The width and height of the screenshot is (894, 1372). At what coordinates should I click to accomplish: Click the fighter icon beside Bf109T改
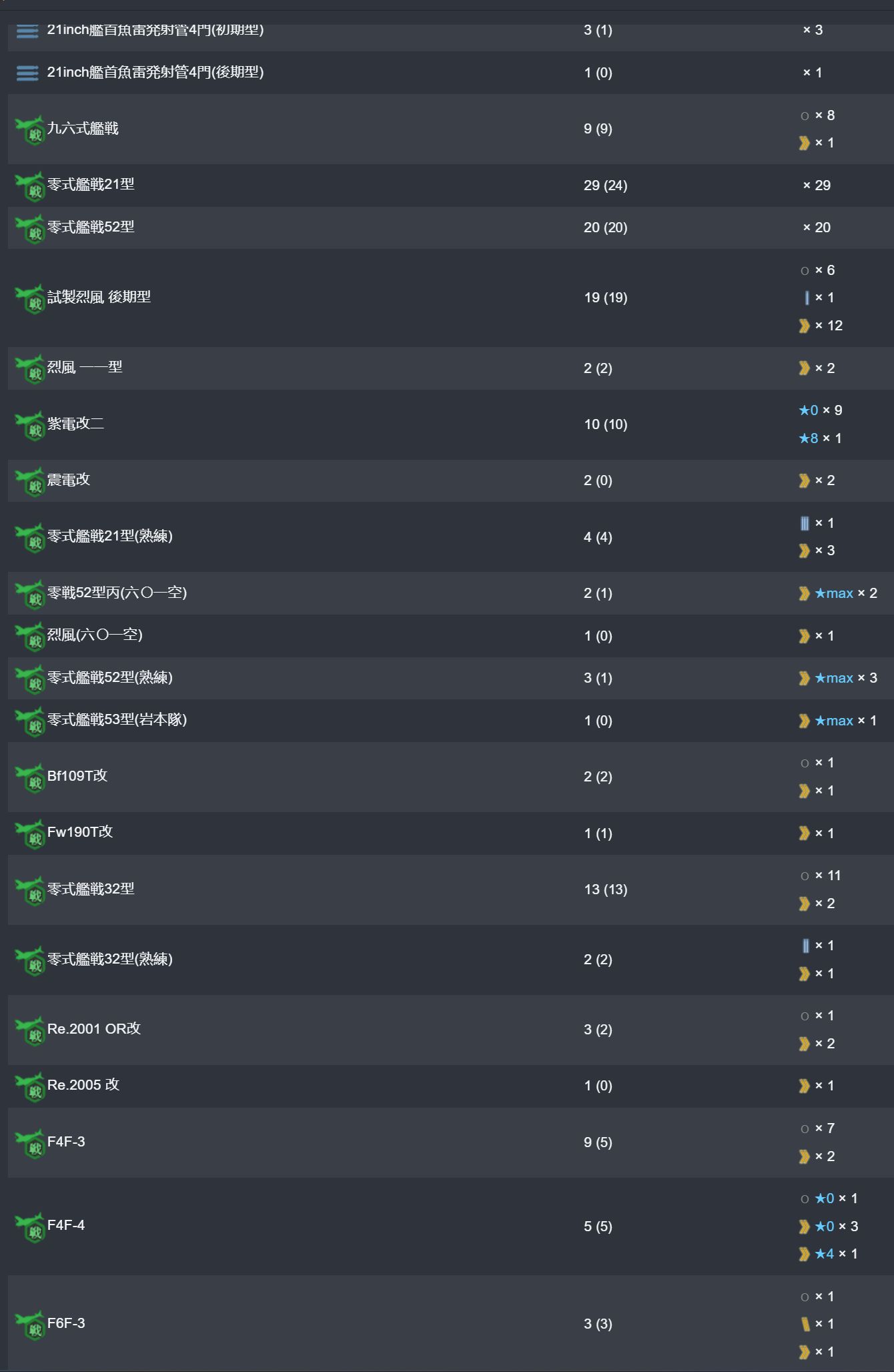pyautogui.click(x=30, y=777)
